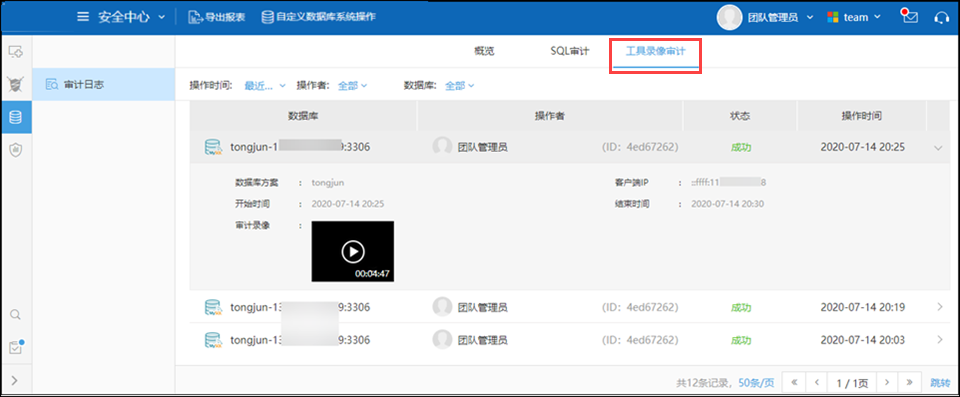The height and width of the screenshot is (397, 960).
Task: Expand the 操作时间 filter dropdown
Action: [265, 86]
